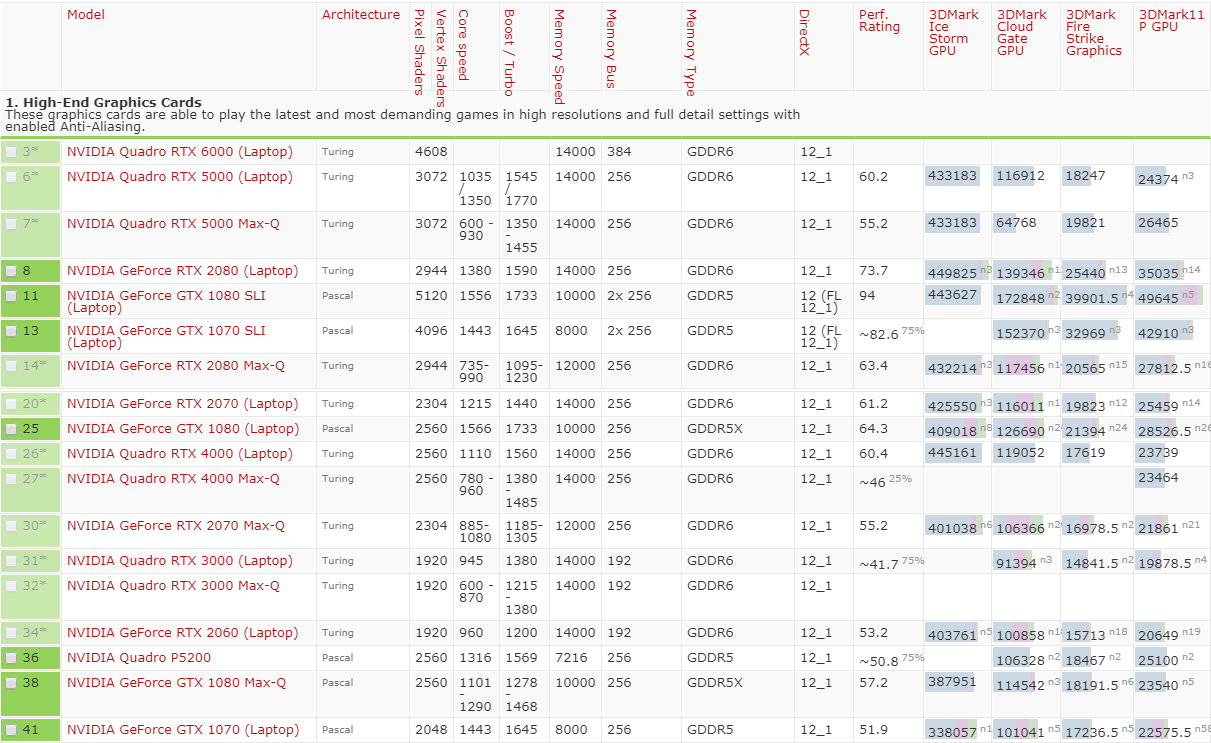This screenshot has width=1211, height=743.
Task: Open NVIDIA Quadro RTX 4000 Max-Q link
Action: (173, 479)
